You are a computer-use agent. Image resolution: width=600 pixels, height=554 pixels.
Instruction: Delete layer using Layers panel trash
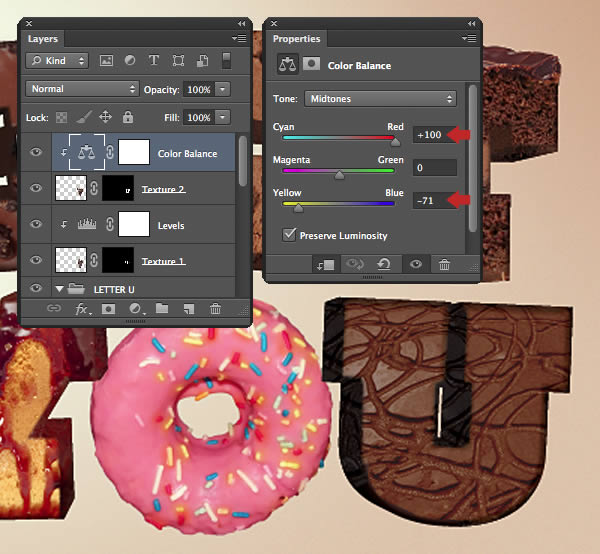coord(215,308)
